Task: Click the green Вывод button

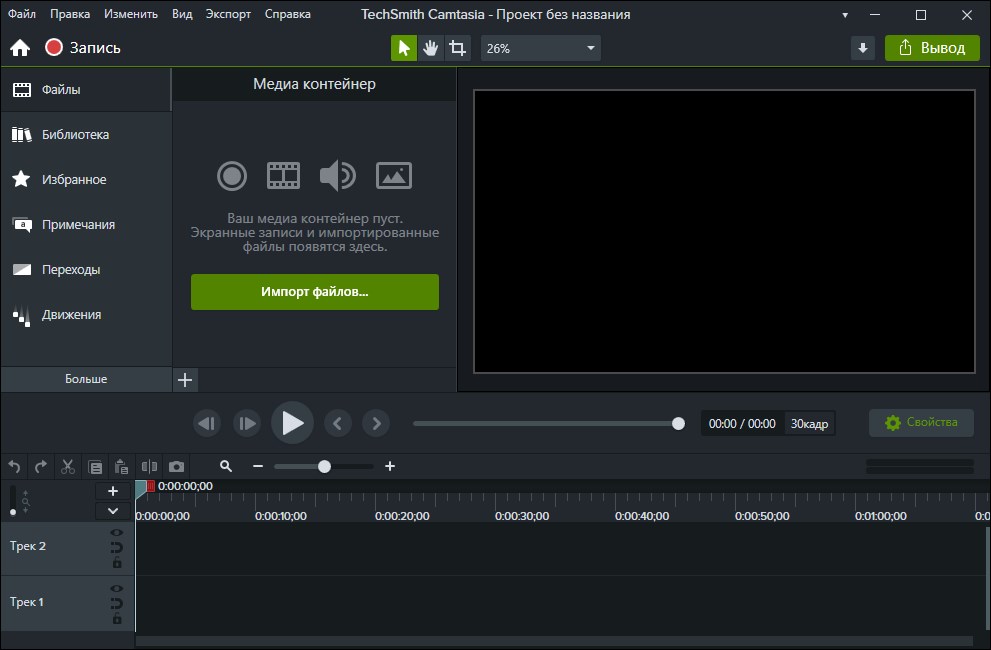Action: coord(932,47)
